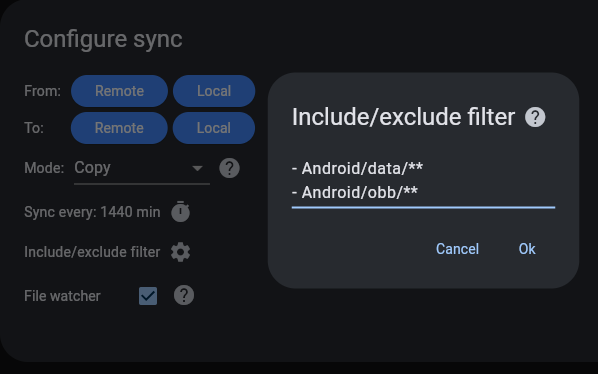Confirm filter with Ok button
The image size is (598, 374).
527,249
